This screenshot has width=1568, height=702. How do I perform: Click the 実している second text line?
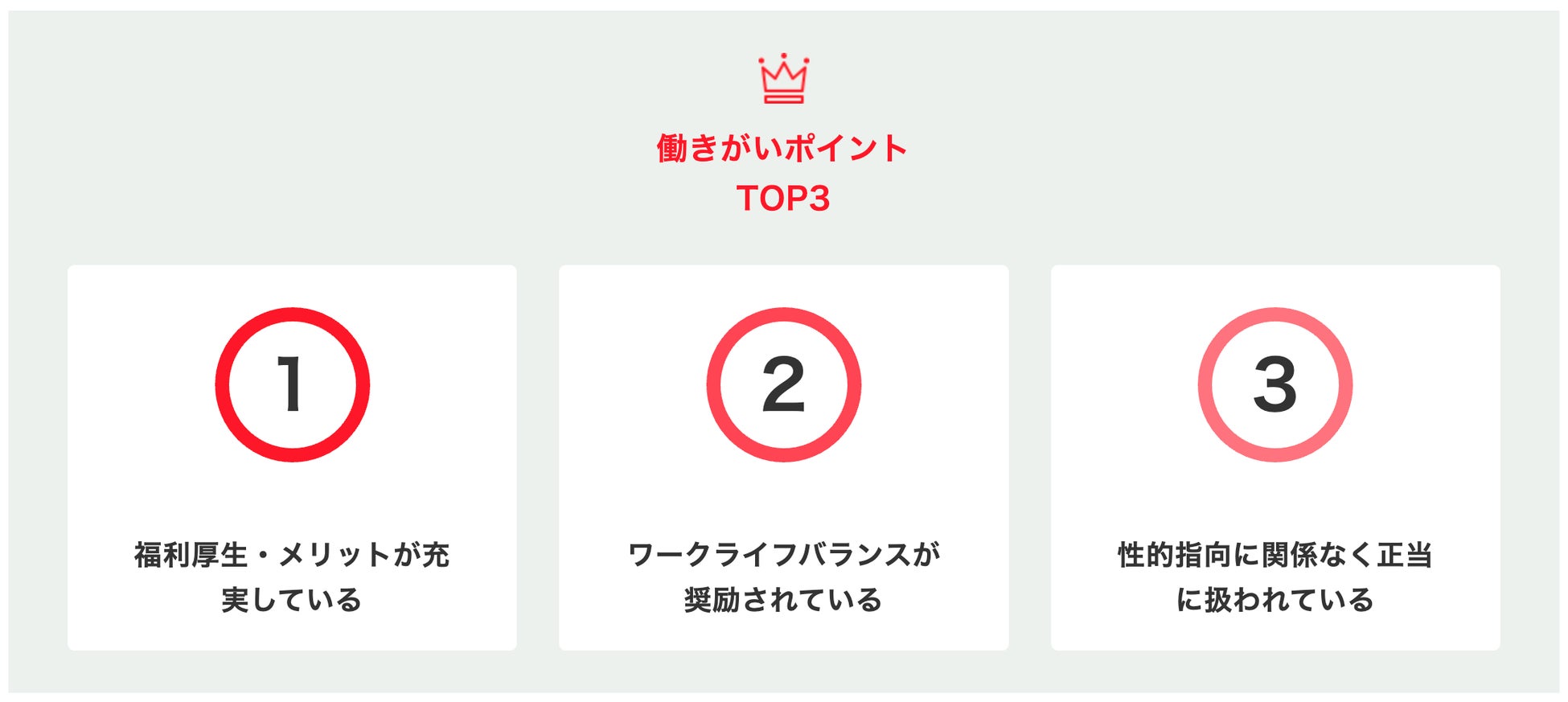pyautogui.click(x=292, y=600)
